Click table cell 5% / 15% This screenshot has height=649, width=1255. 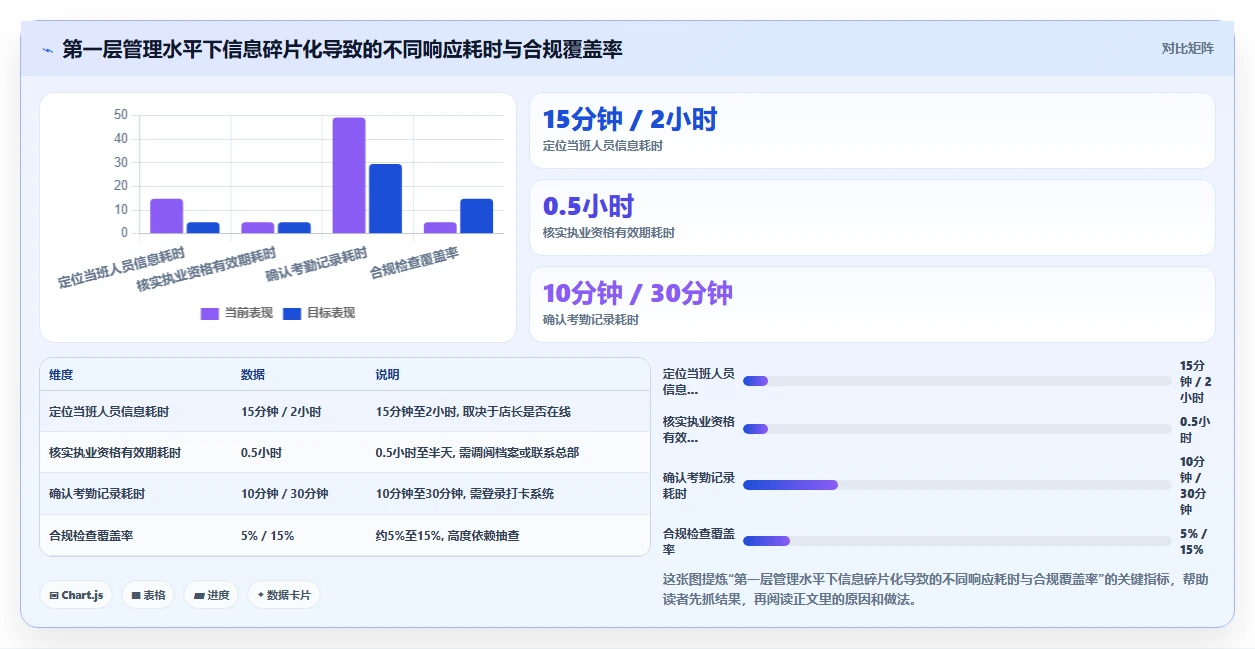point(267,536)
